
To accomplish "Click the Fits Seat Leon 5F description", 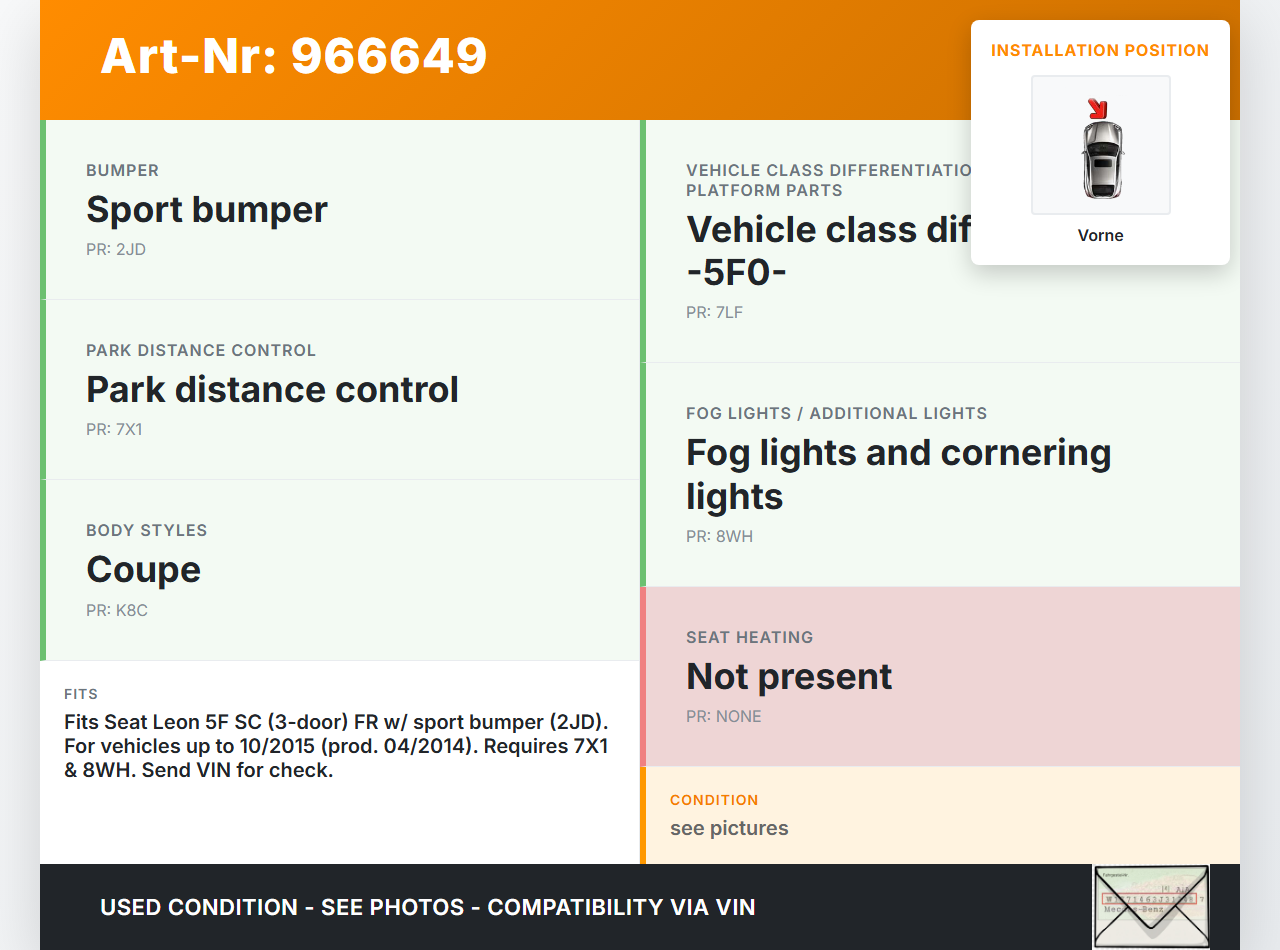I will click(x=337, y=746).
